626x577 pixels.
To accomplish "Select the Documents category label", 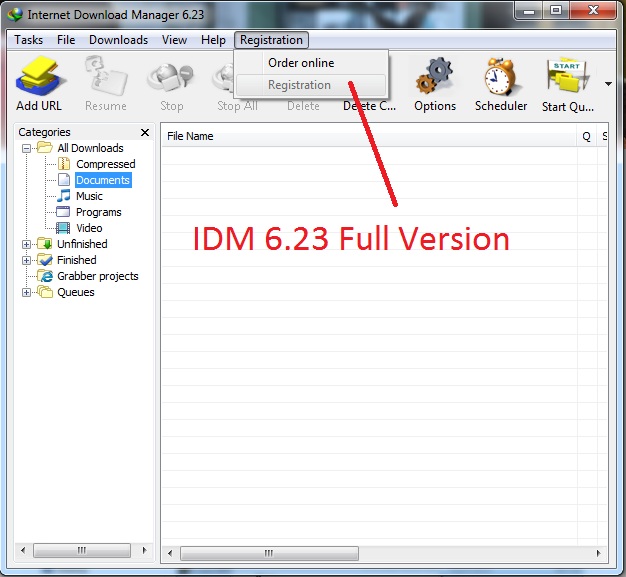I will [103, 180].
